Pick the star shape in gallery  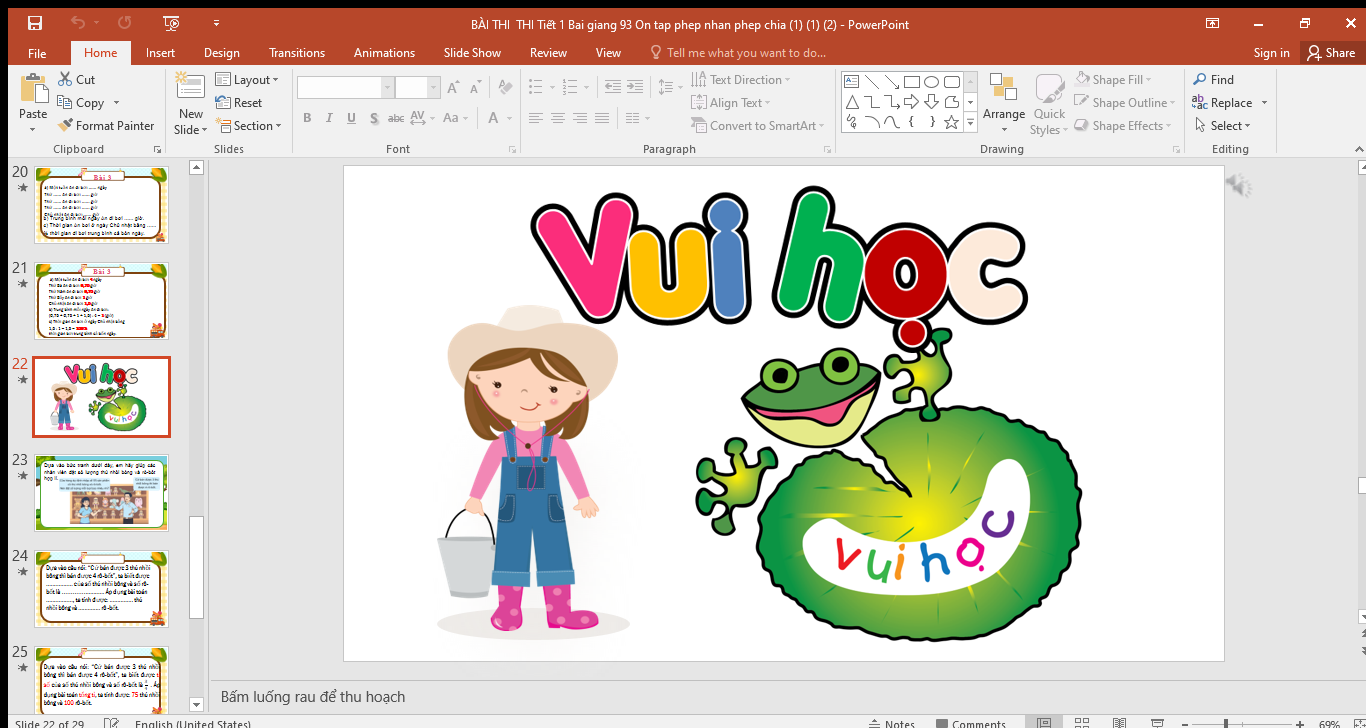click(951, 122)
